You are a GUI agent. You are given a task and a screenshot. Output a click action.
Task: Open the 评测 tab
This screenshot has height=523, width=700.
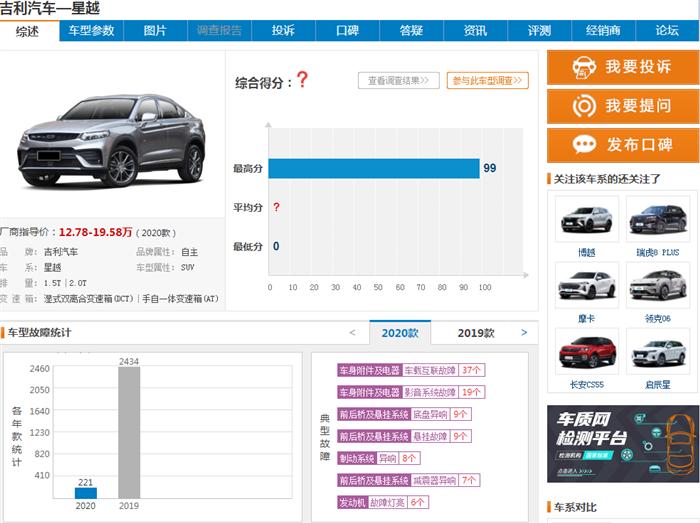(539, 31)
